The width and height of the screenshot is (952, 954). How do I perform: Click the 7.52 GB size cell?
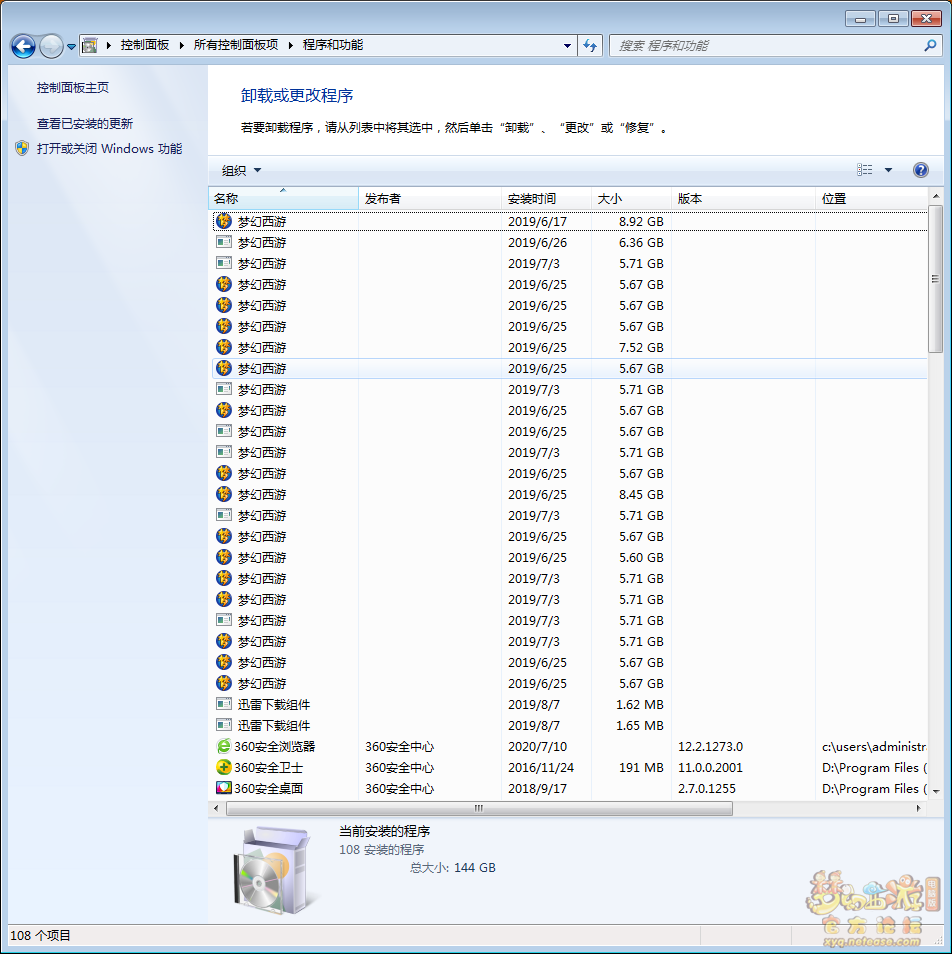(x=641, y=347)
